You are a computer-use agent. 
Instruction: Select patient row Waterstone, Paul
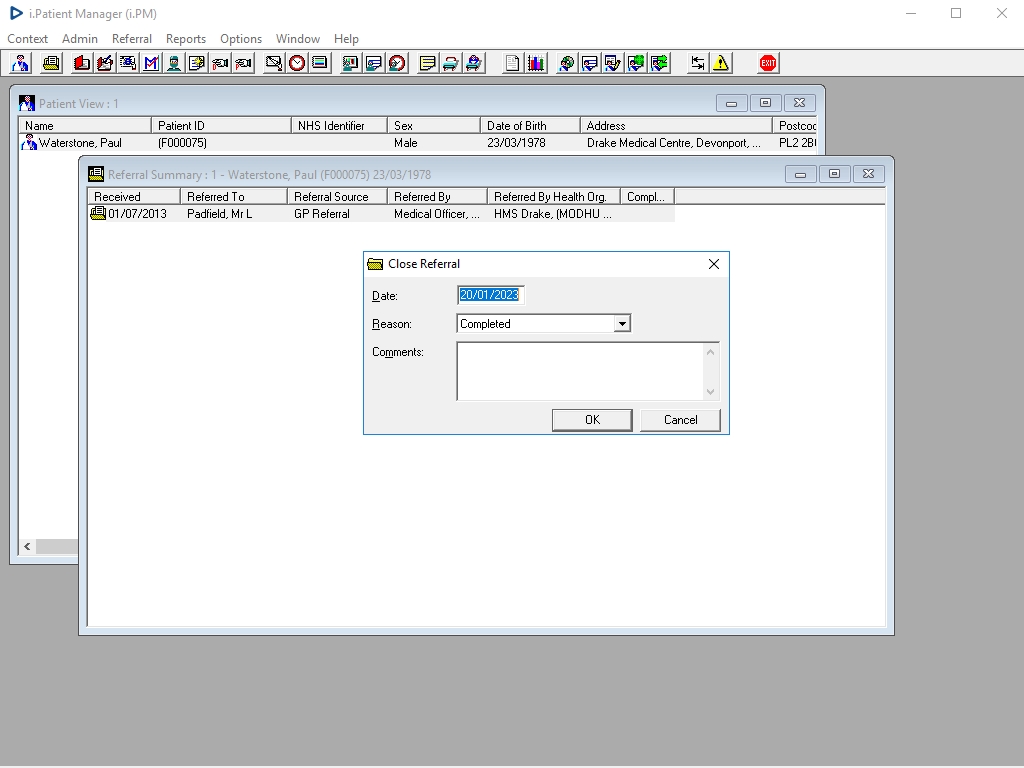[417, 143]
